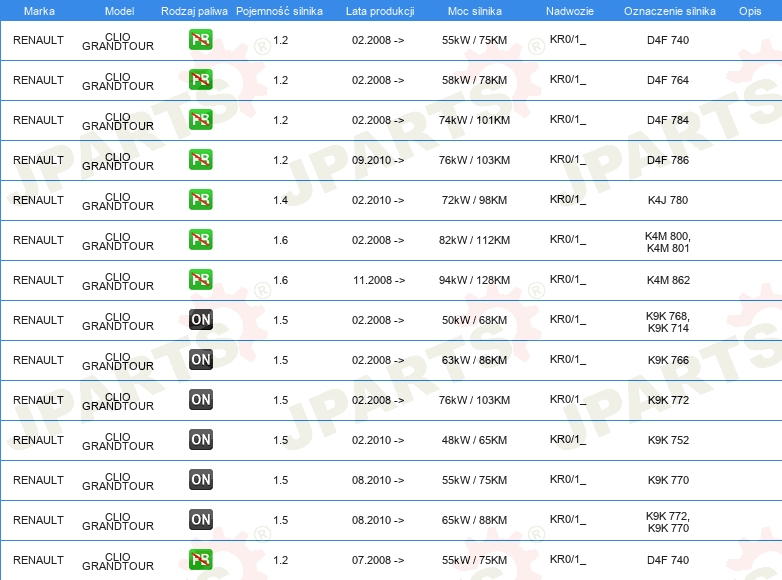Image resolution: width=782 pixels, height=580 pixels.
Task: Select the D4F 764 engine code cell
Action: pos(668,80)
